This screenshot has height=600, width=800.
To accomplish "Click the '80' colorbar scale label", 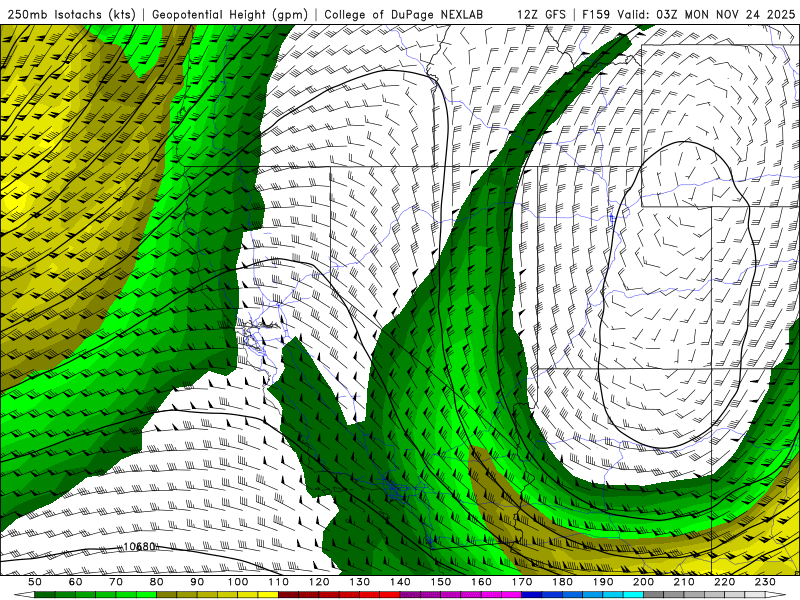I will tap(156, 582).
